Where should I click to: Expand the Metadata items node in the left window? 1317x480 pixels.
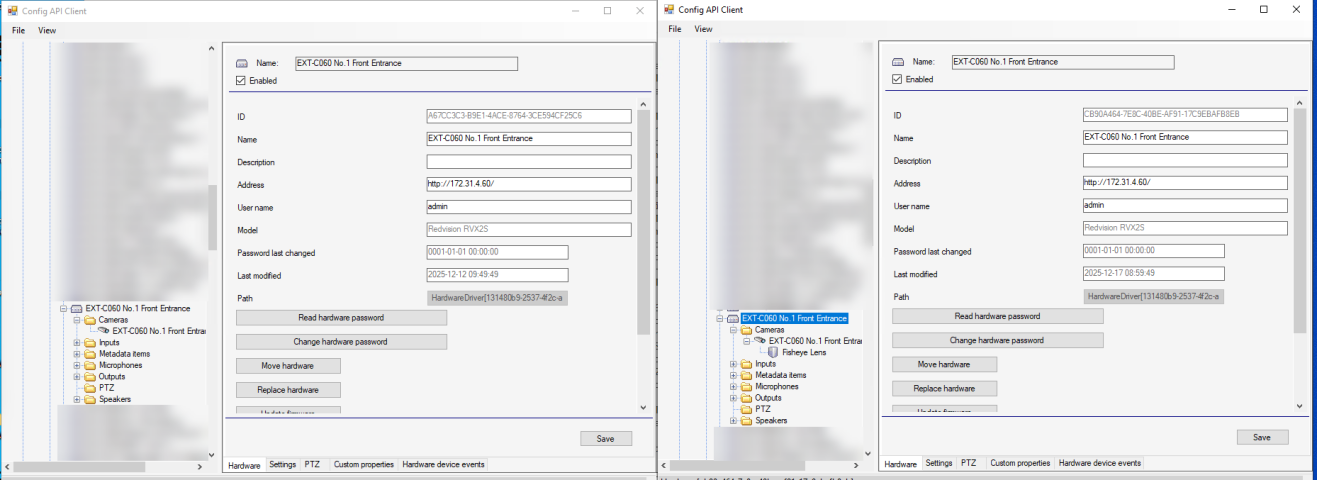tap(77, 354)
